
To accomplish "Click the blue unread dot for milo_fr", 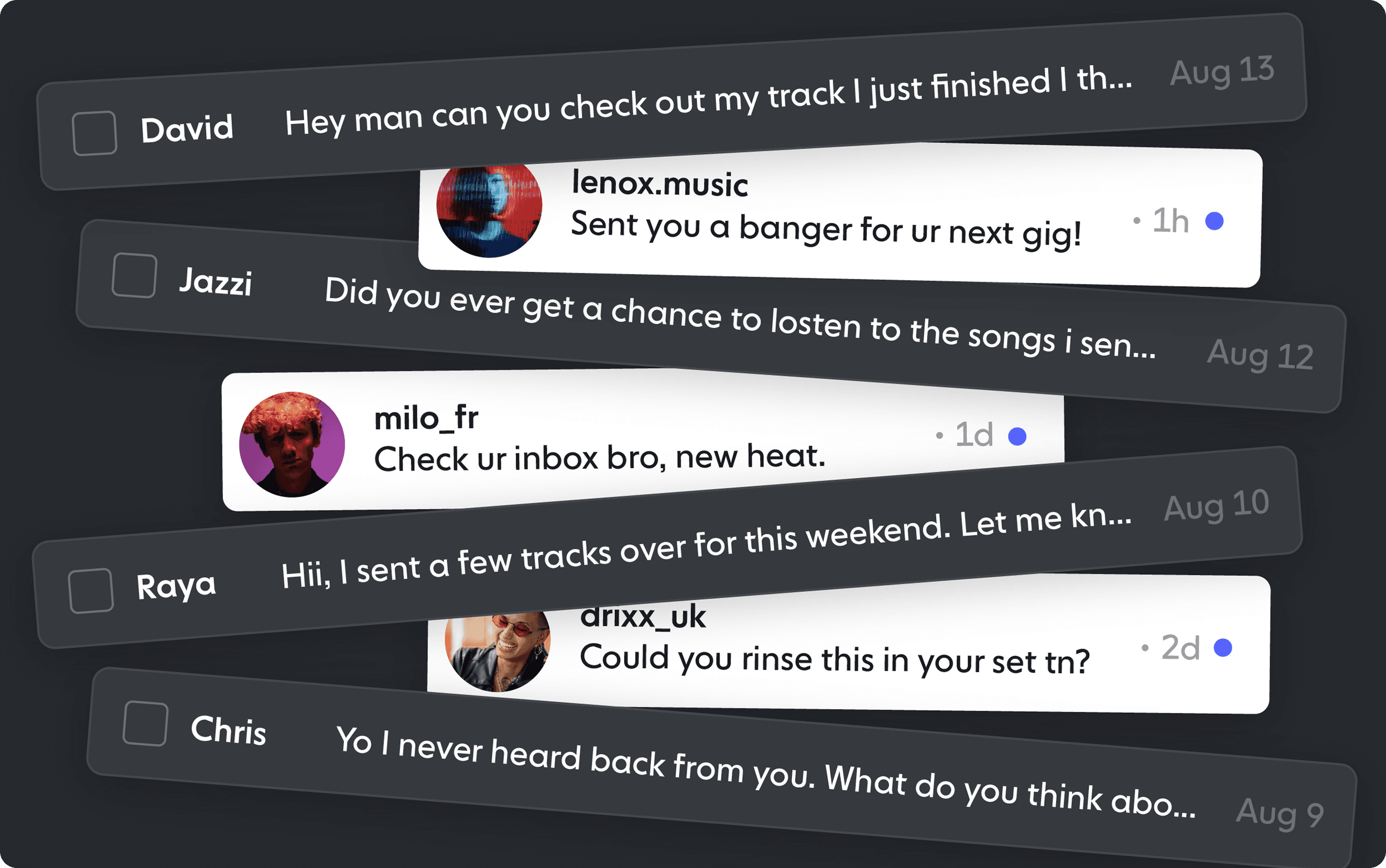I will coord(1017,436).
